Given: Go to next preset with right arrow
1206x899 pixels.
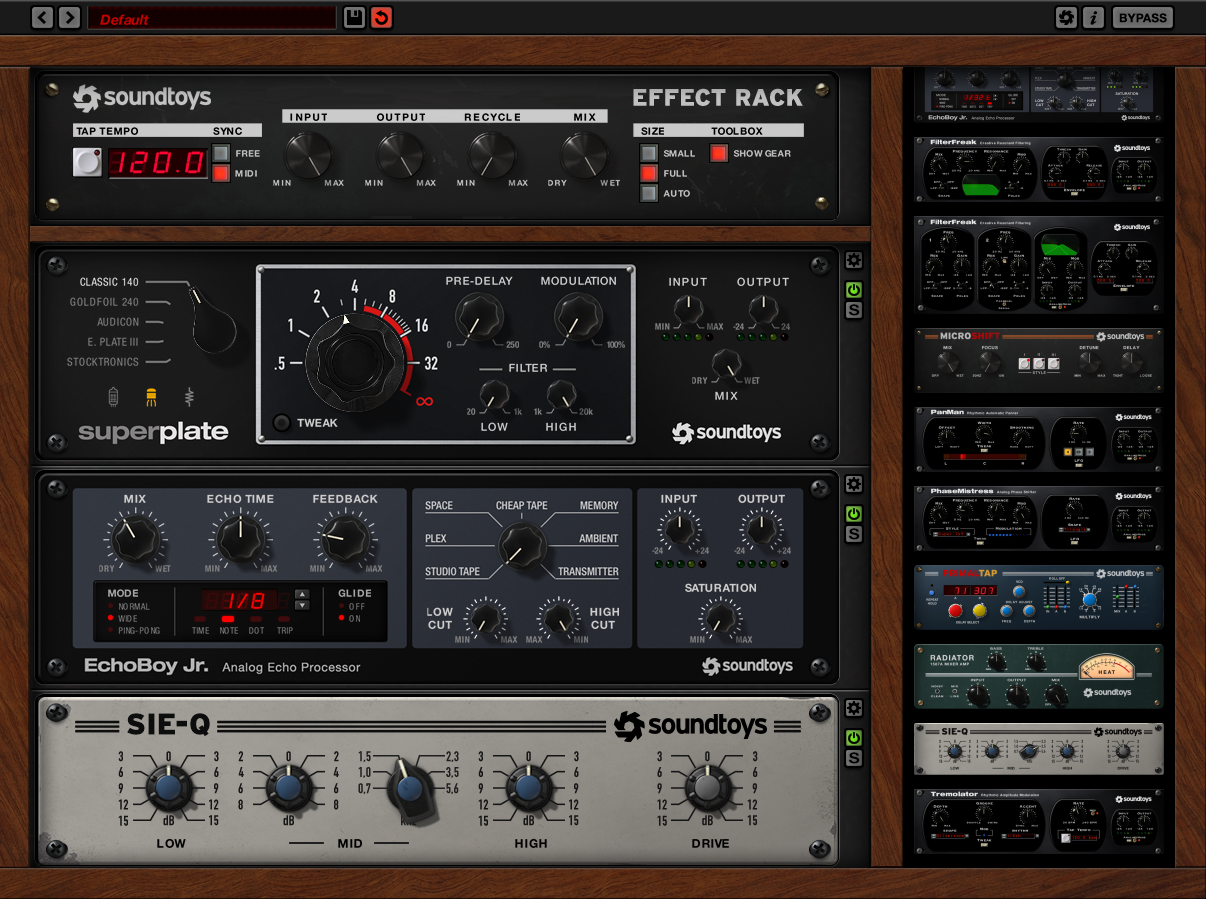Looking at the screenshot, I should (x=69, y=17).
